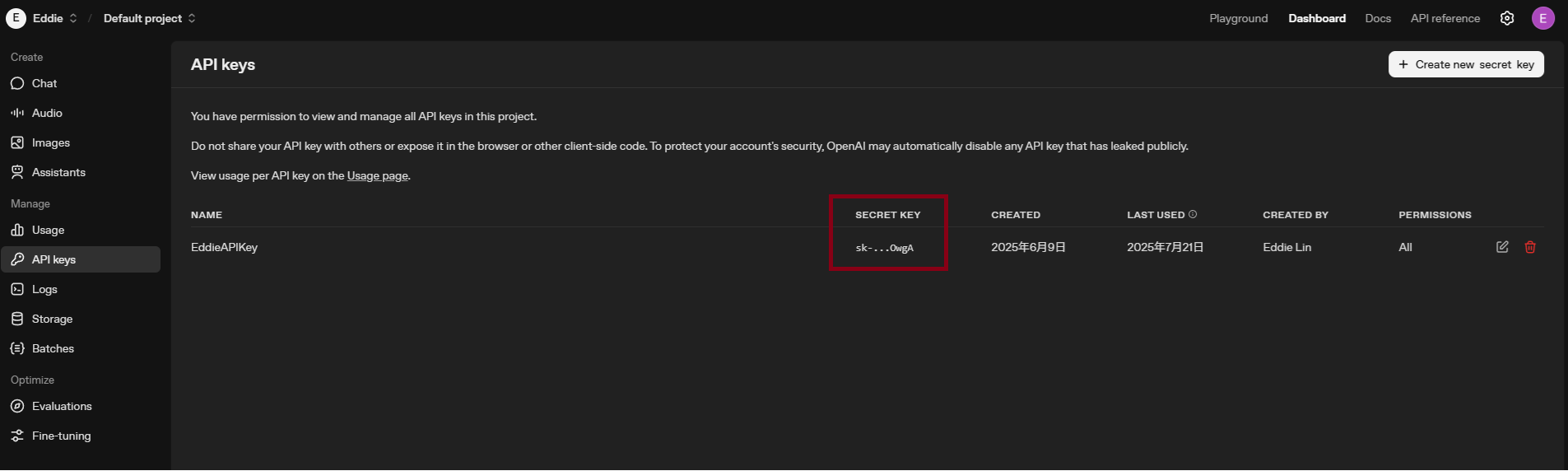Open Batches in the sidebar
Image resolution: width=1568 pixels, height=471 pixels.
point(53,348)
